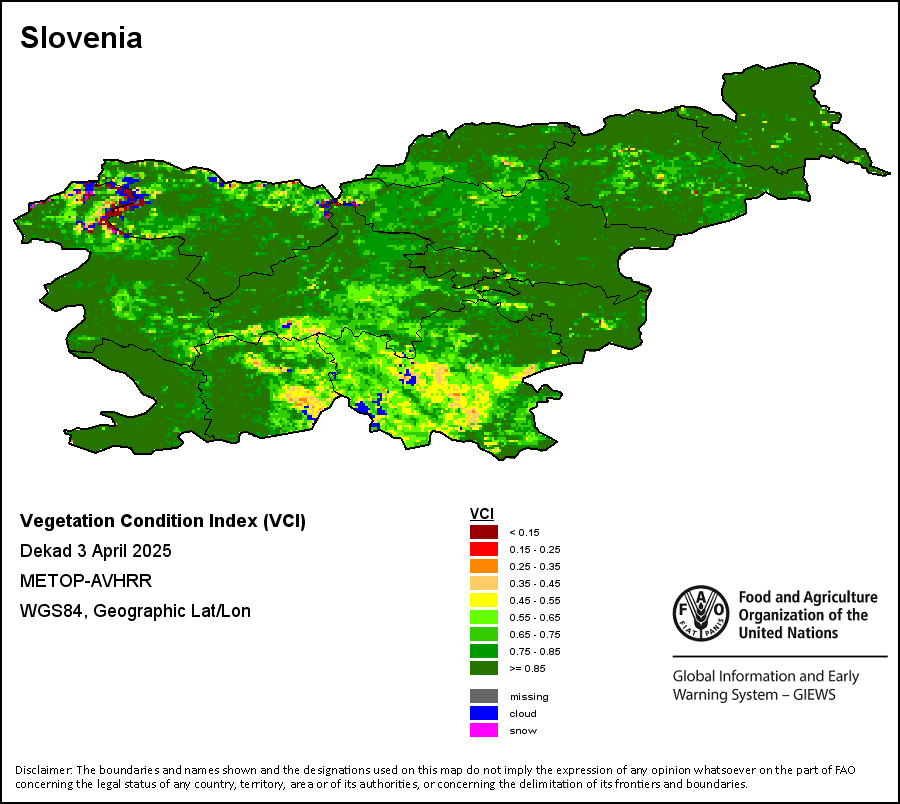
Task: Click the '0.45 - 0.55' legend label
Action: 535,600
